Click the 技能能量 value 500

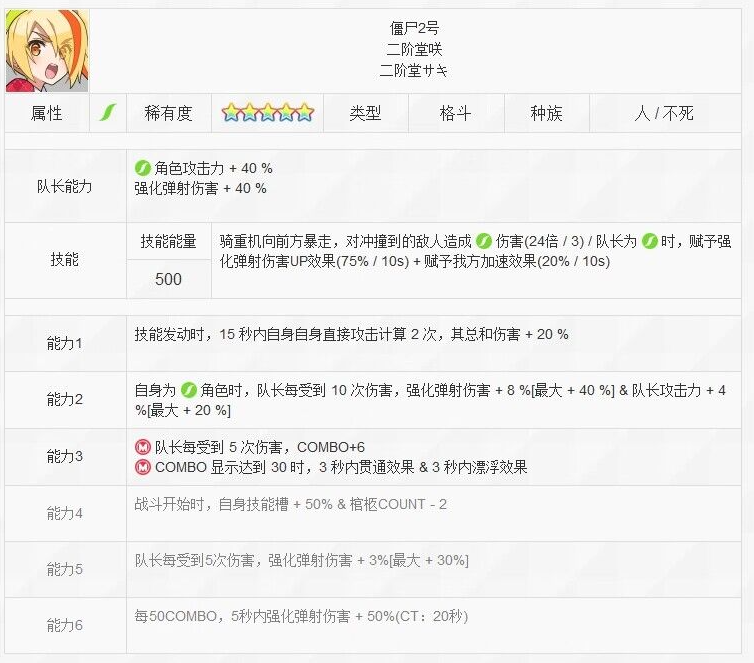tap(168, 279)
